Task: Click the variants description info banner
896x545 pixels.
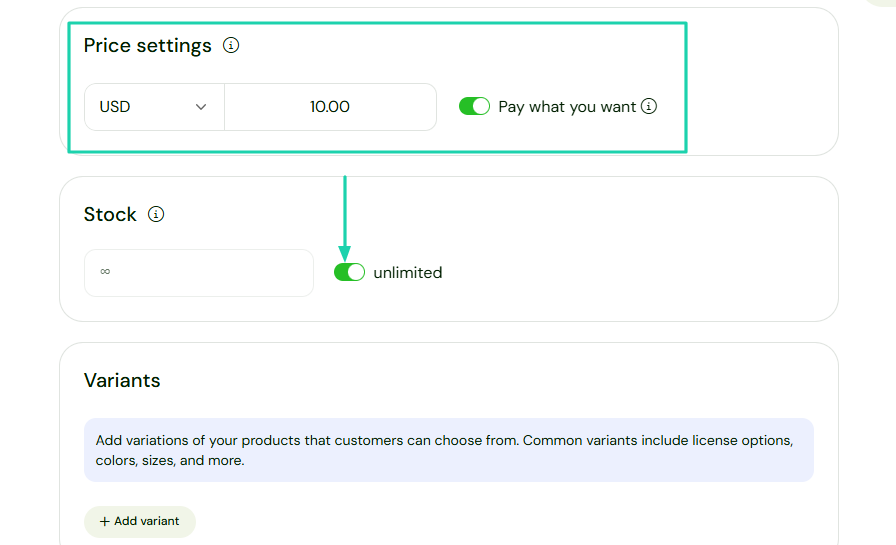Action: pyautogui.click(x=448, y=450)
